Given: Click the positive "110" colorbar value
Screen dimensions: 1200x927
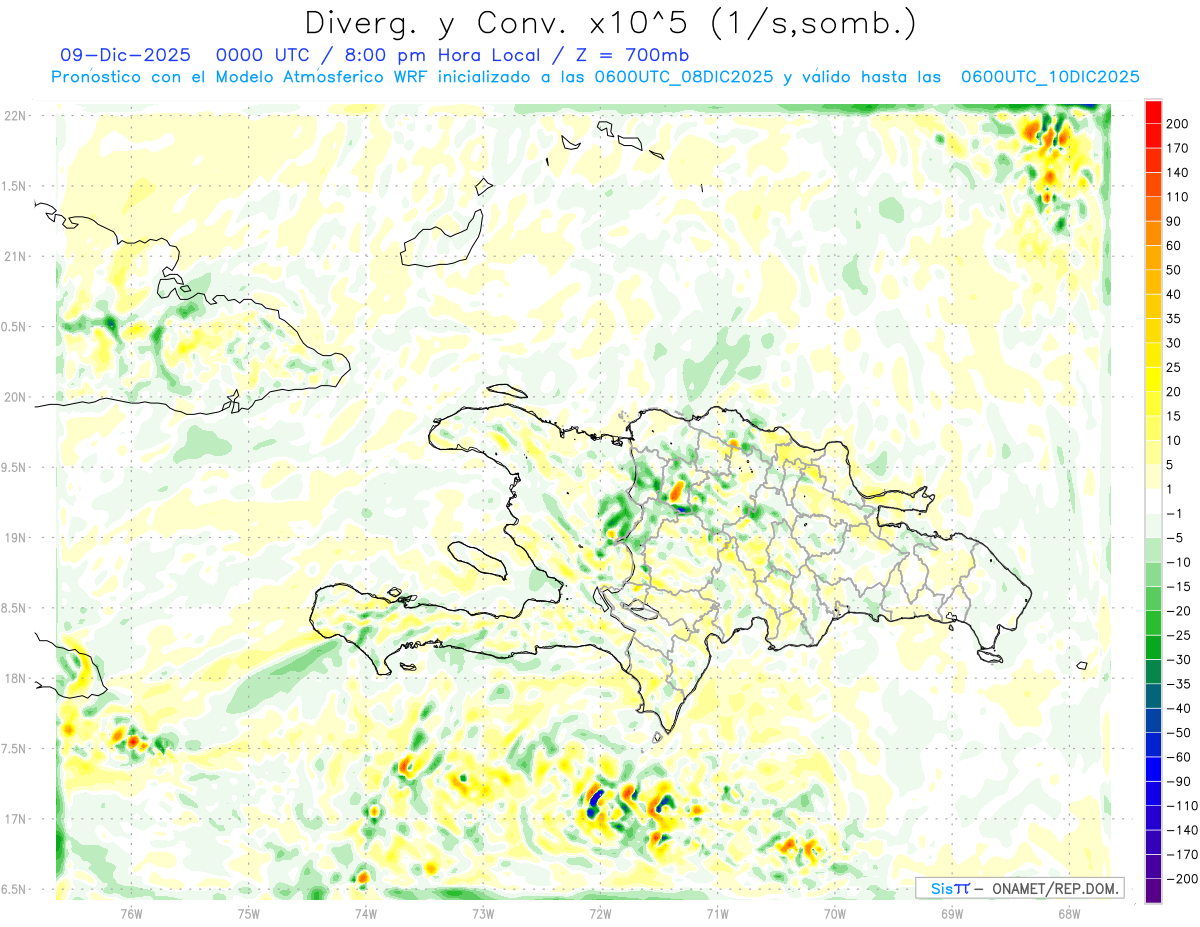Looking at the screenshot, I should click(1178, 197).
